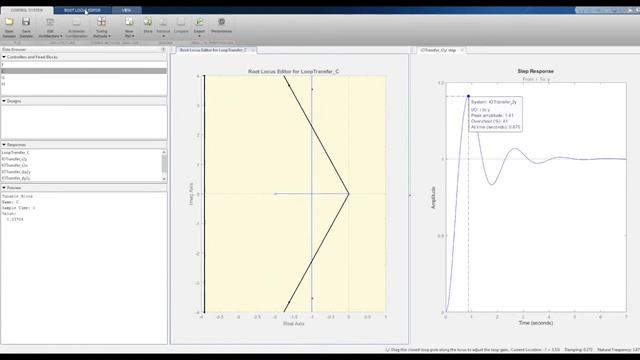
Task: Switch to the Root Locus Editor ribbon tab
Action: point(82,10)
